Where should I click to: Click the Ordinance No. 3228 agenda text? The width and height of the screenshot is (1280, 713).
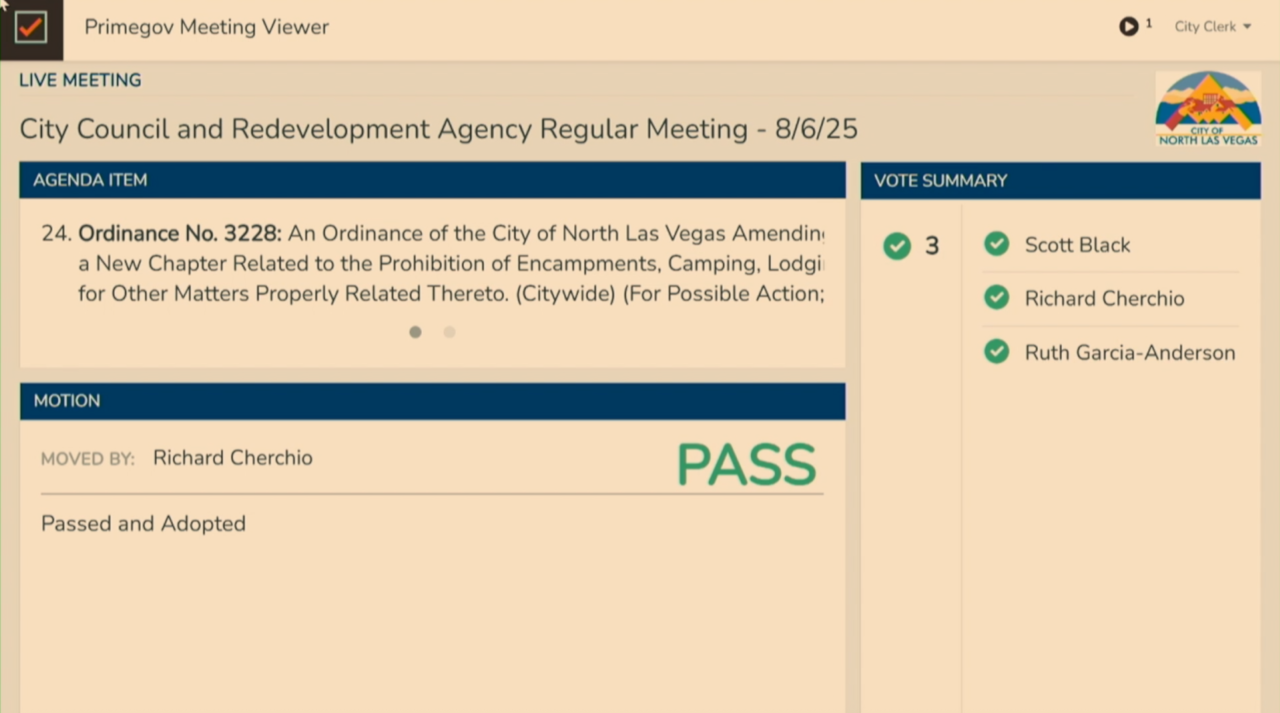[x=178, y=233]
